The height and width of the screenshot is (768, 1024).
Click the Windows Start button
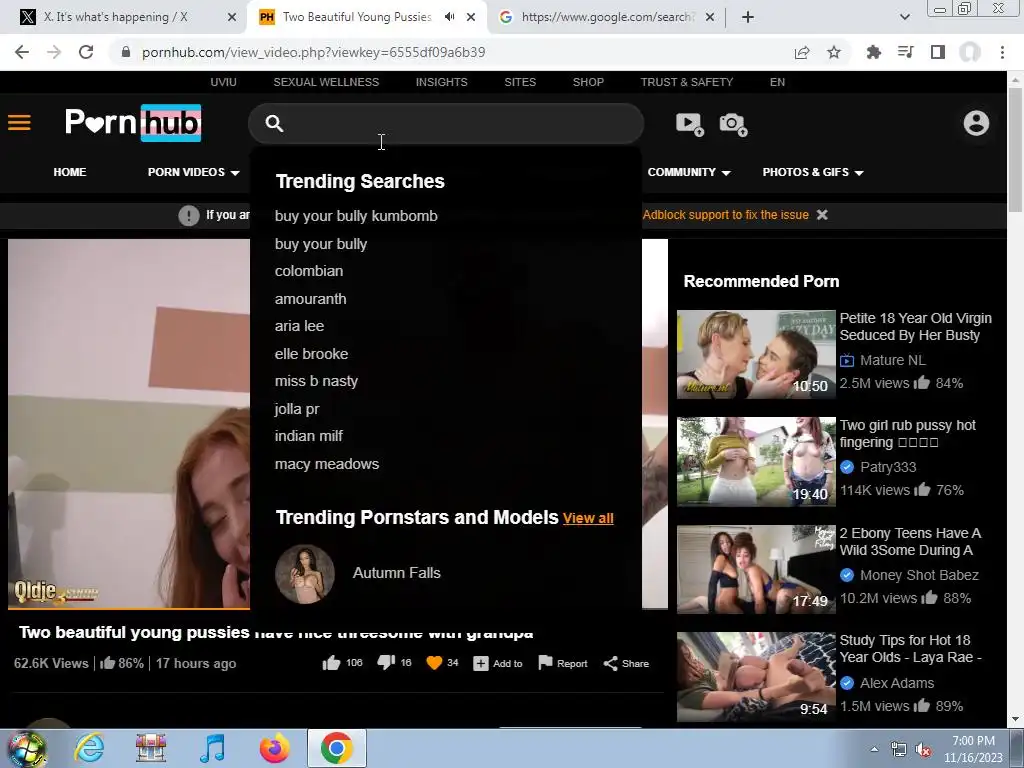[x=26, y=749]
